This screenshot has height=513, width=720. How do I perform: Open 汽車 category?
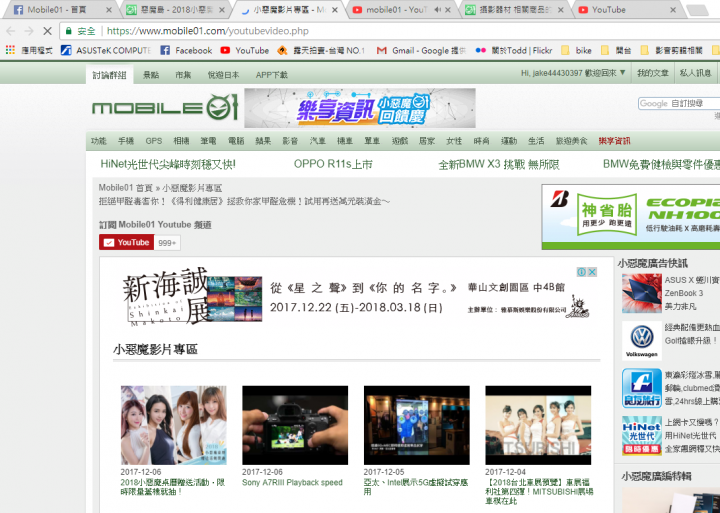click(x=317, y=141)
